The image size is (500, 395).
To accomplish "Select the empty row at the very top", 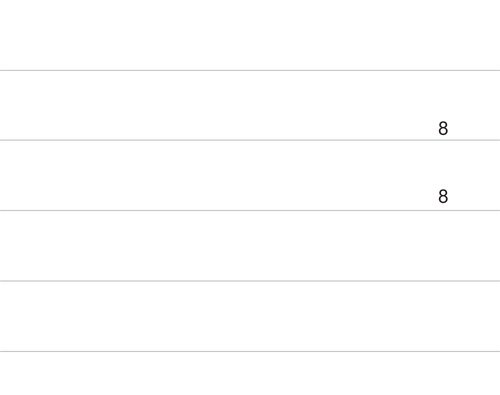I will click(250, 35).
